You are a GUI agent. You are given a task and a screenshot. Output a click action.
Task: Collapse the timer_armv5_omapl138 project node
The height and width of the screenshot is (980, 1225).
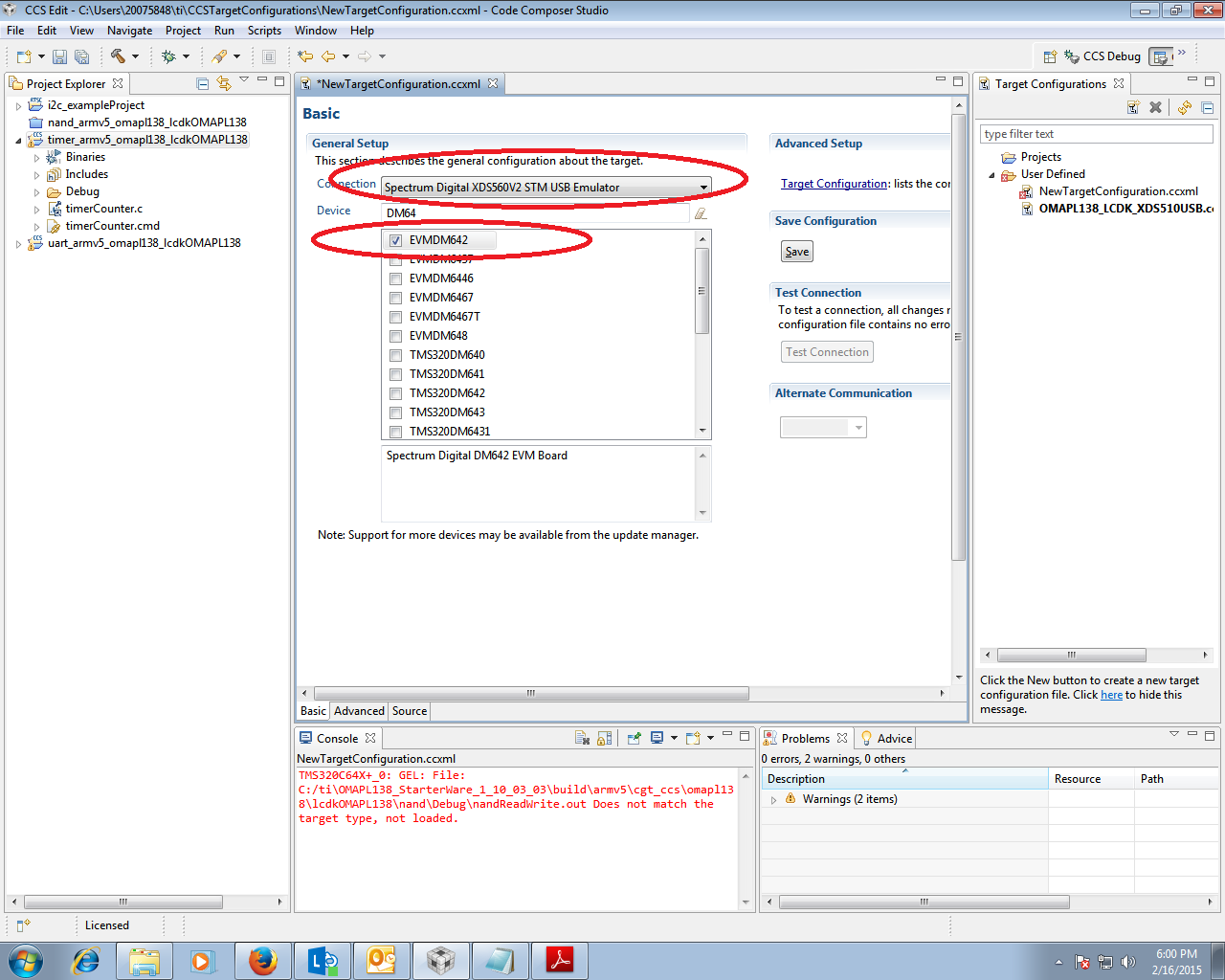tap(18, 140)
